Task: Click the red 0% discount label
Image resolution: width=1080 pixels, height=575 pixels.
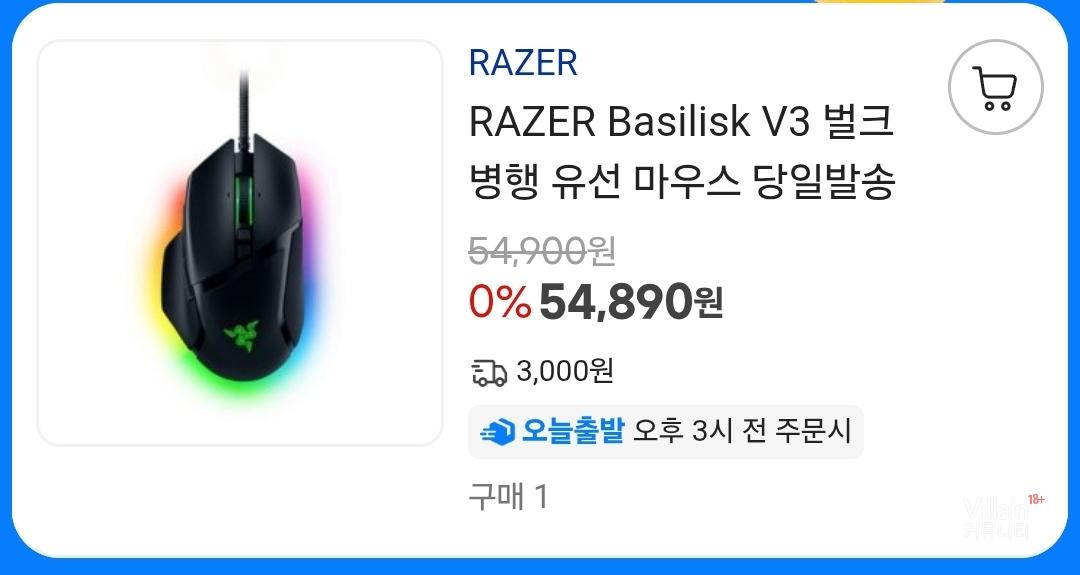Action: tap(500, 302)
